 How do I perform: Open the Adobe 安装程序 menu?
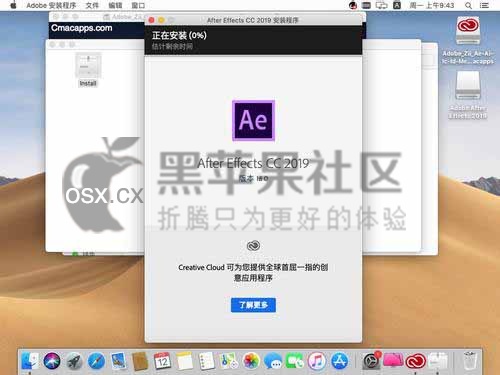click(x=51, y=5)
